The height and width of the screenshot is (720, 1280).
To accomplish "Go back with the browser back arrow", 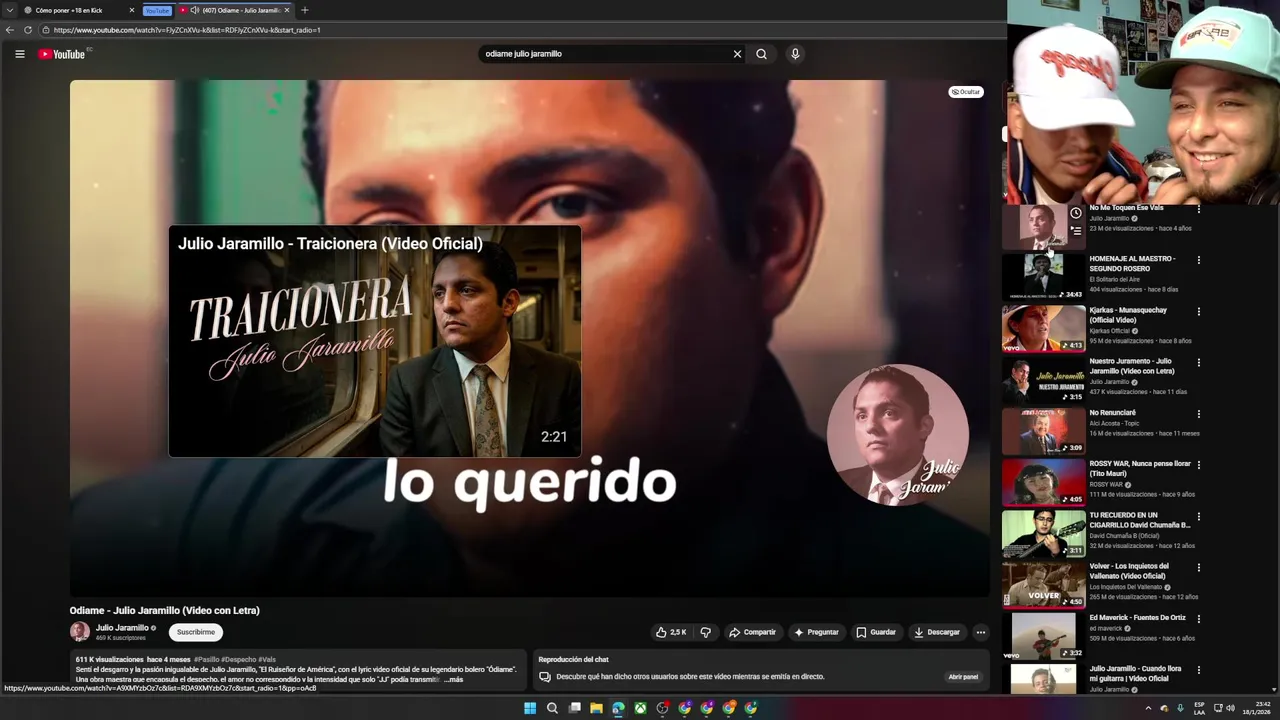I will [x=10, y=30].
